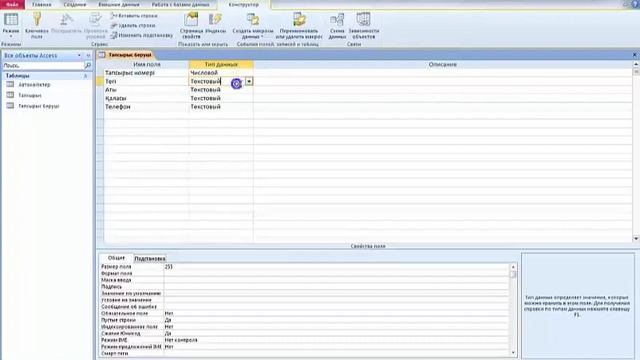Select the Тегі field name cell

(x=146, y=81)
